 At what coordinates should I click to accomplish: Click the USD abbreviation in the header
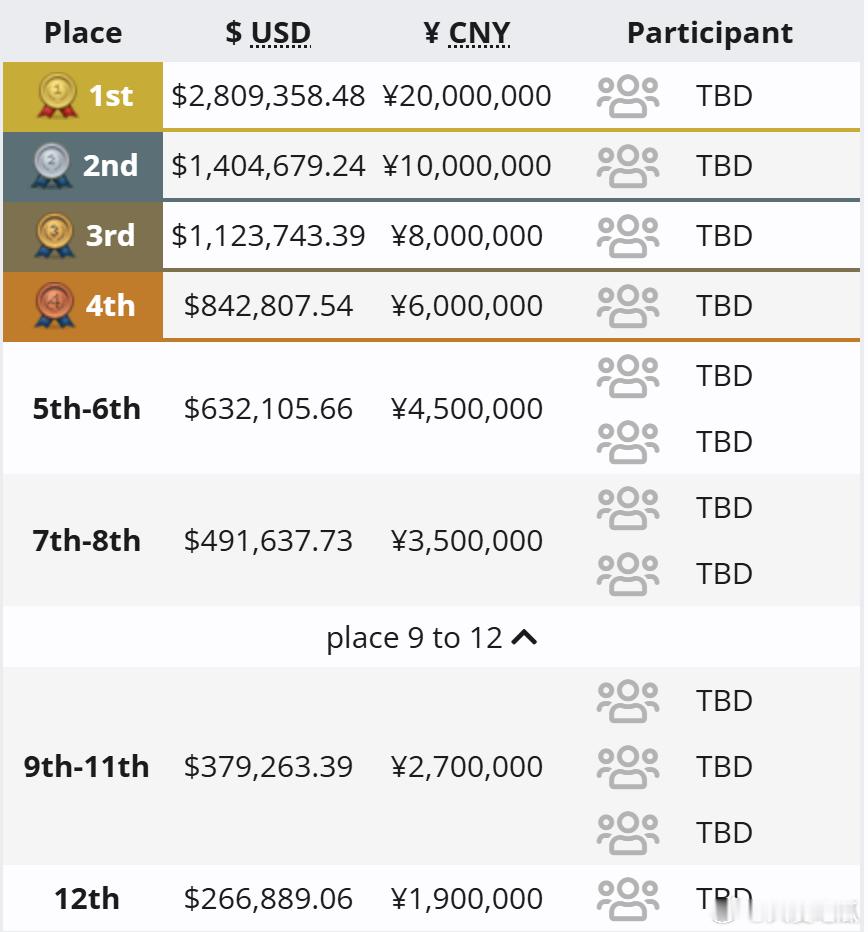[x=281, y=33]
